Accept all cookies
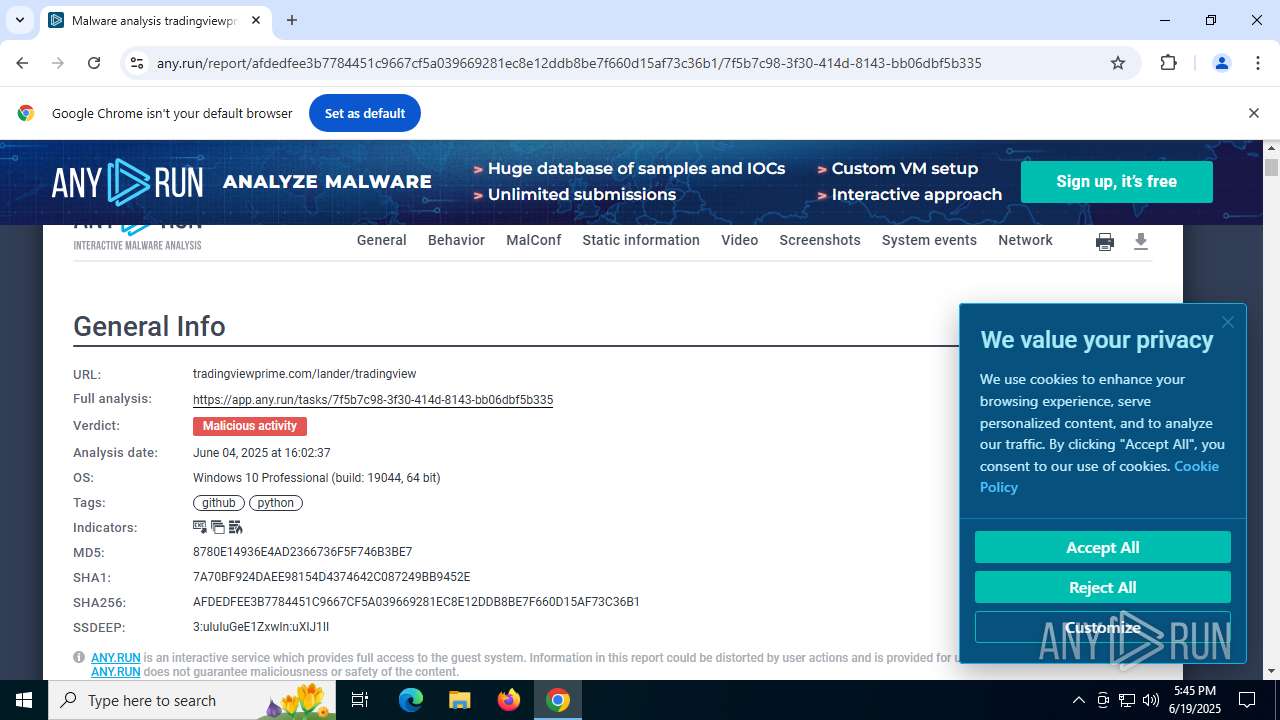 [x=1103, y=548]
